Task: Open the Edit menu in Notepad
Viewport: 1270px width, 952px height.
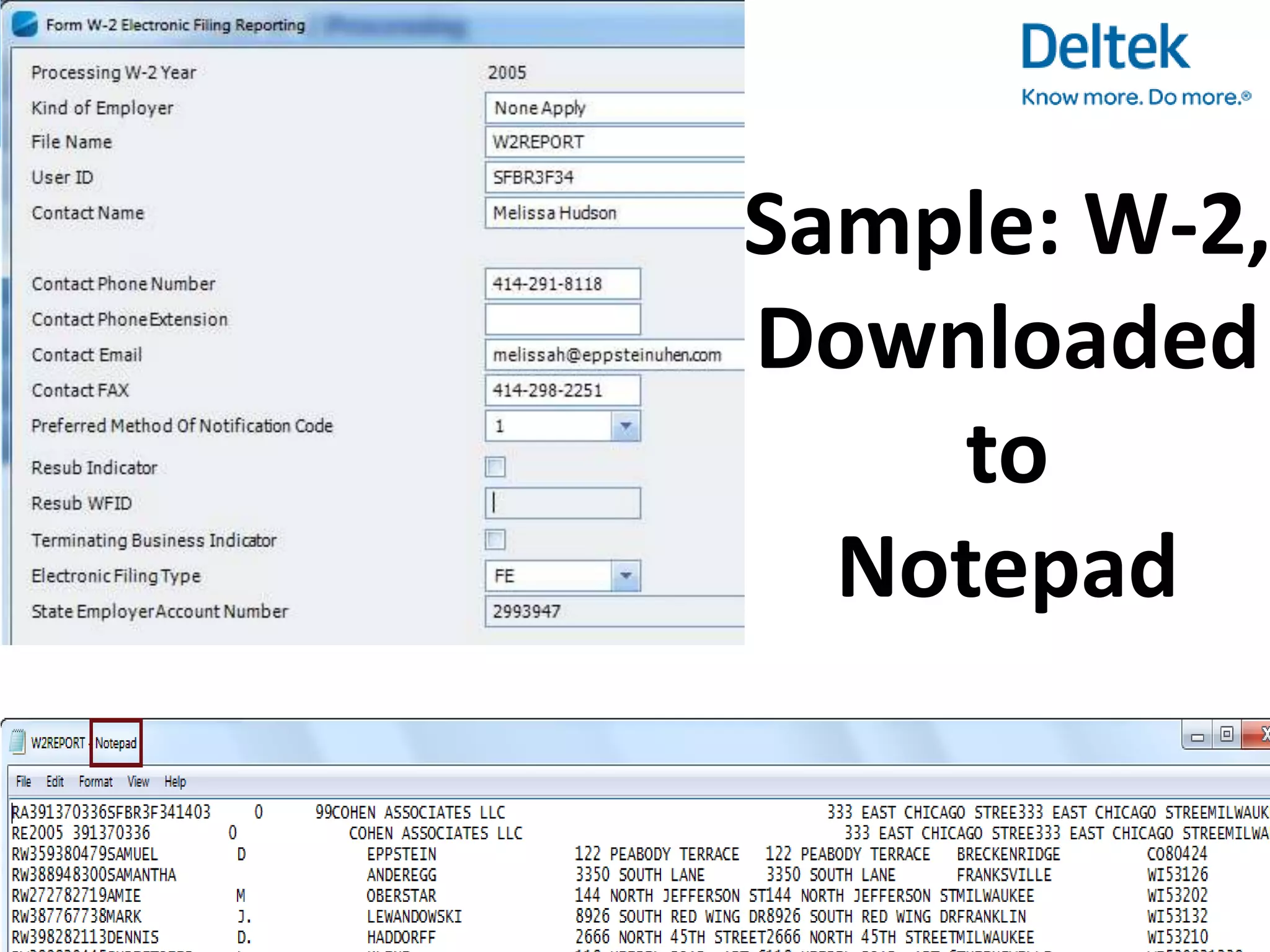Action: [x=55, y=782]
